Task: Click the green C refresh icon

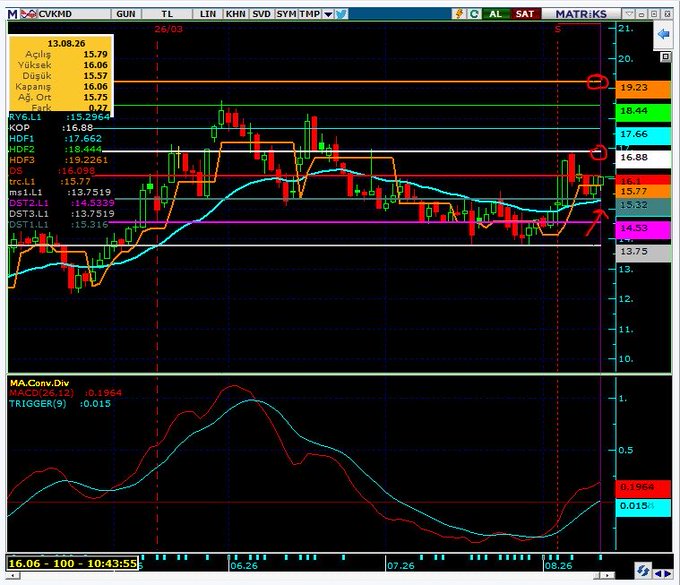Action: pos(474,14)
